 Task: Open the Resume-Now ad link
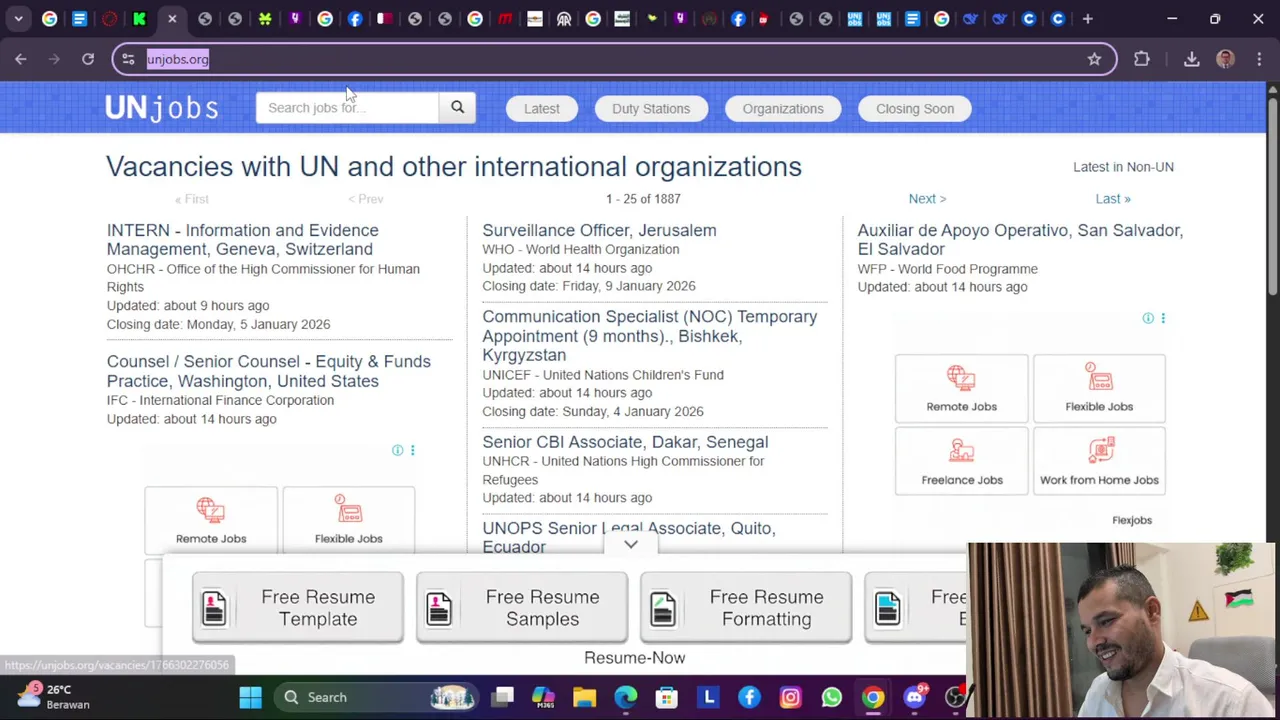[x=634, y=658]
